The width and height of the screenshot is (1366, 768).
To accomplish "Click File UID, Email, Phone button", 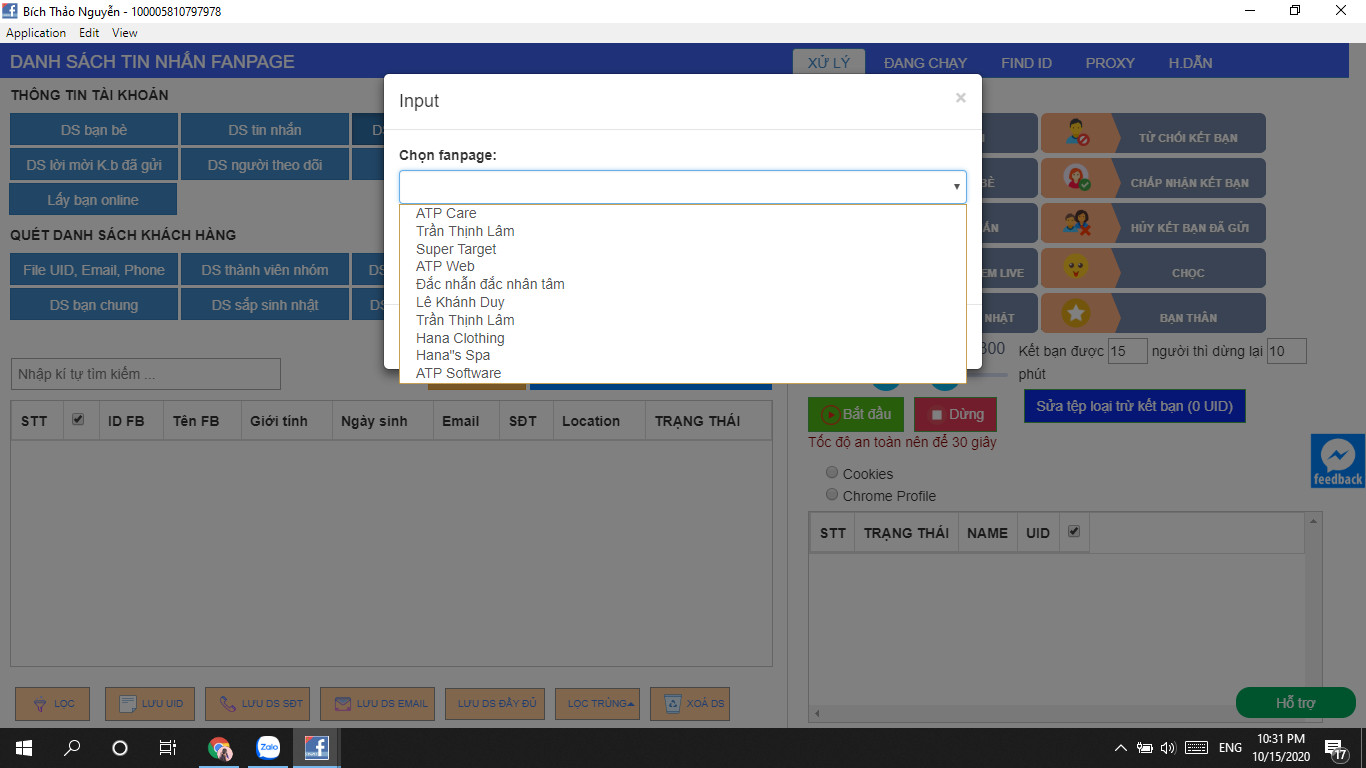I will coord(94,270).
